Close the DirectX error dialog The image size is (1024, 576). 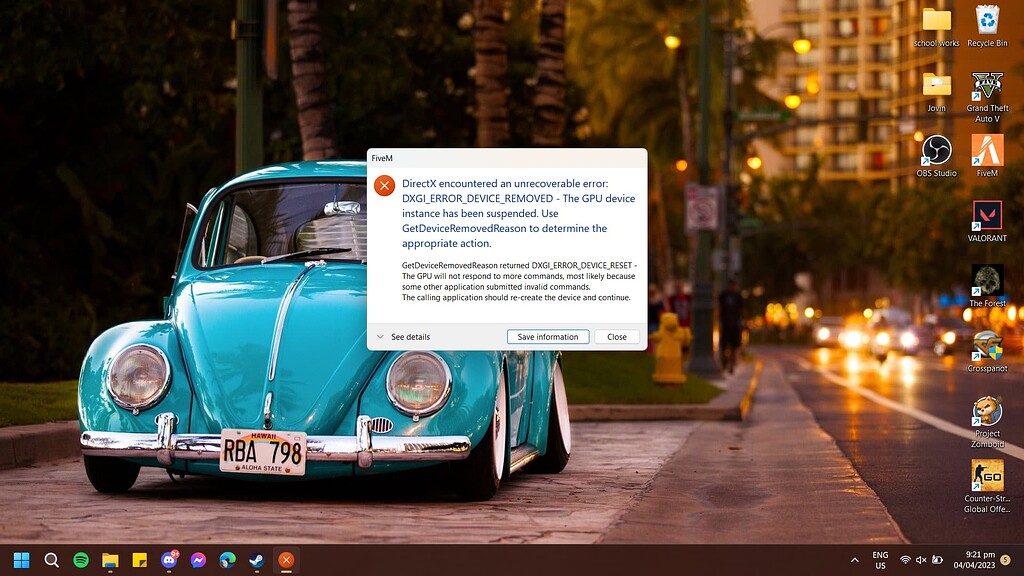(x=617, y=337)
